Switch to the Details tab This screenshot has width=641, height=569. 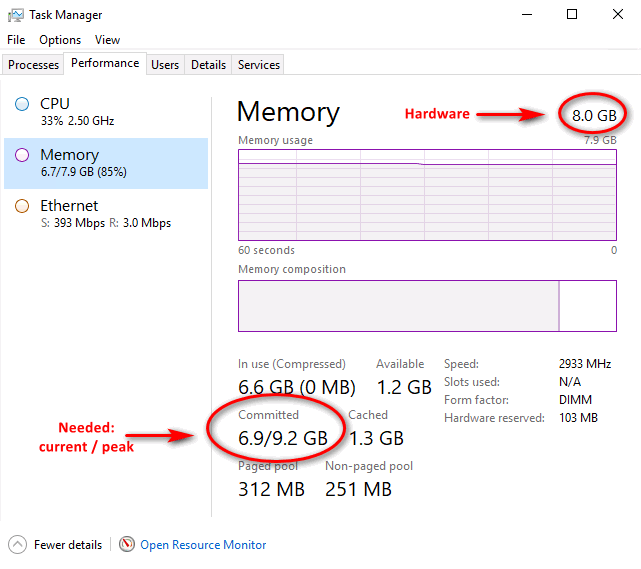(x=208, y=65)
